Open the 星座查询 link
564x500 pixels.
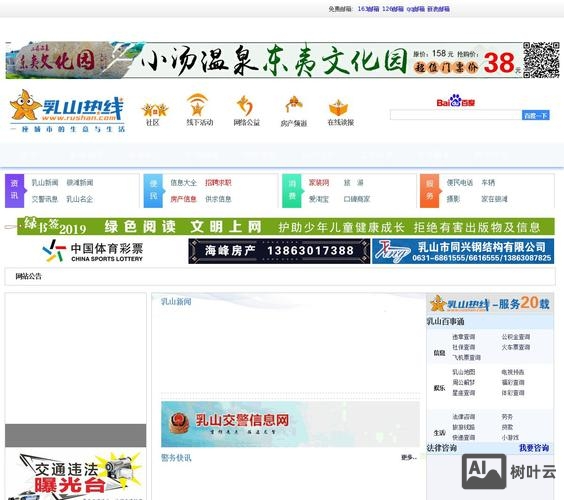(464, 393)
